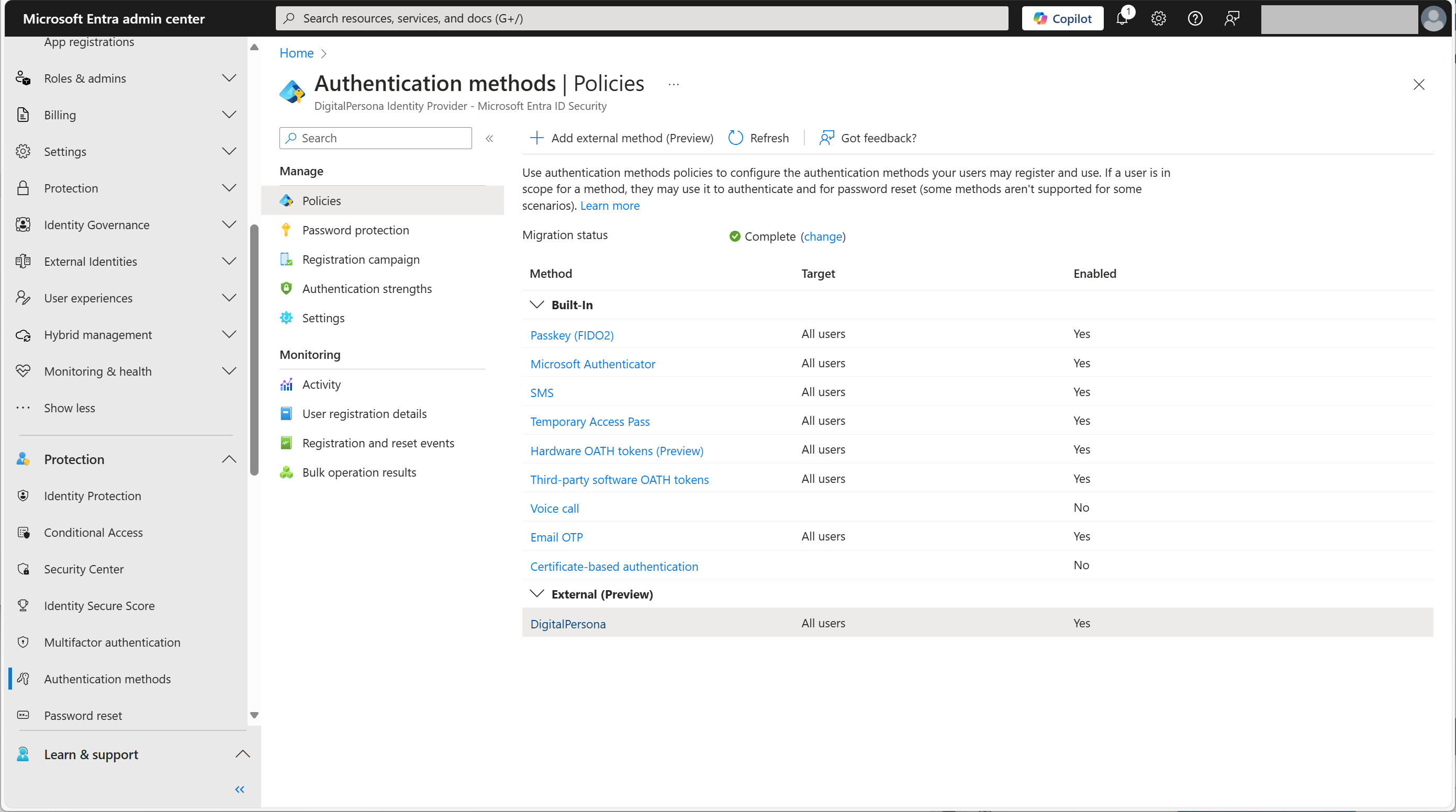Click the Refresh circular arrow icon
The width and height of the screenshot is (1456, 812).
pos(736,138)
